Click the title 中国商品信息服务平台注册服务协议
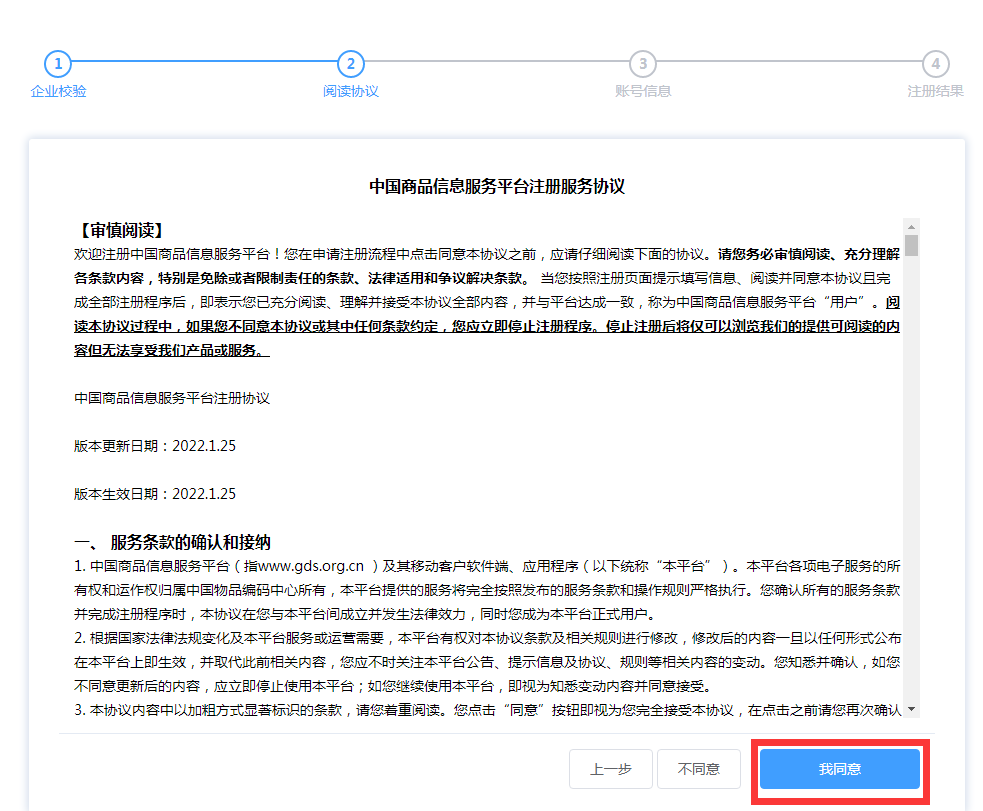This screenshot has width=983, height=811. (x=497, y=186)
